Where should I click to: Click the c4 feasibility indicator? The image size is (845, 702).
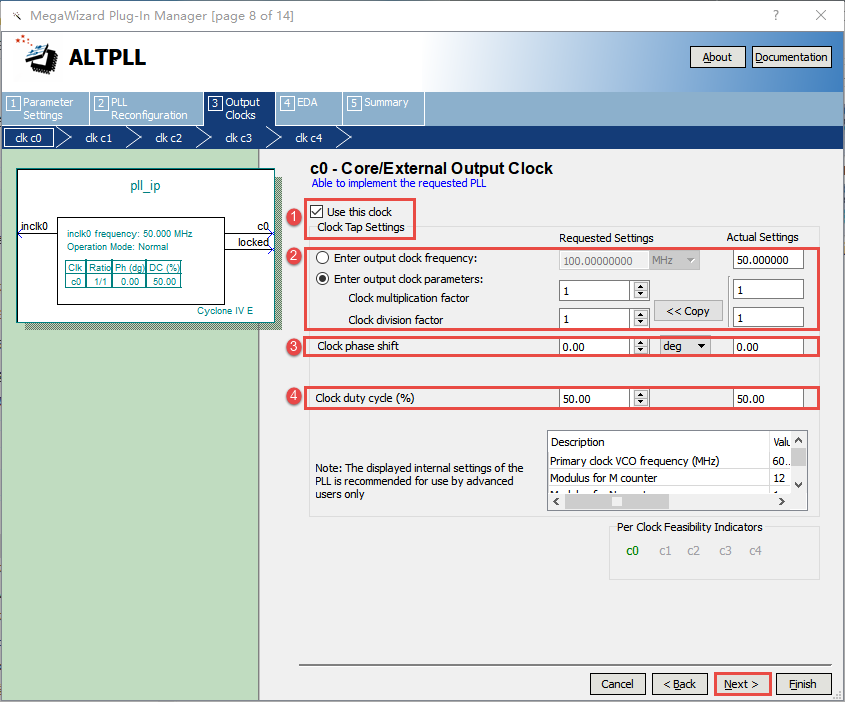tap(755, 551)
